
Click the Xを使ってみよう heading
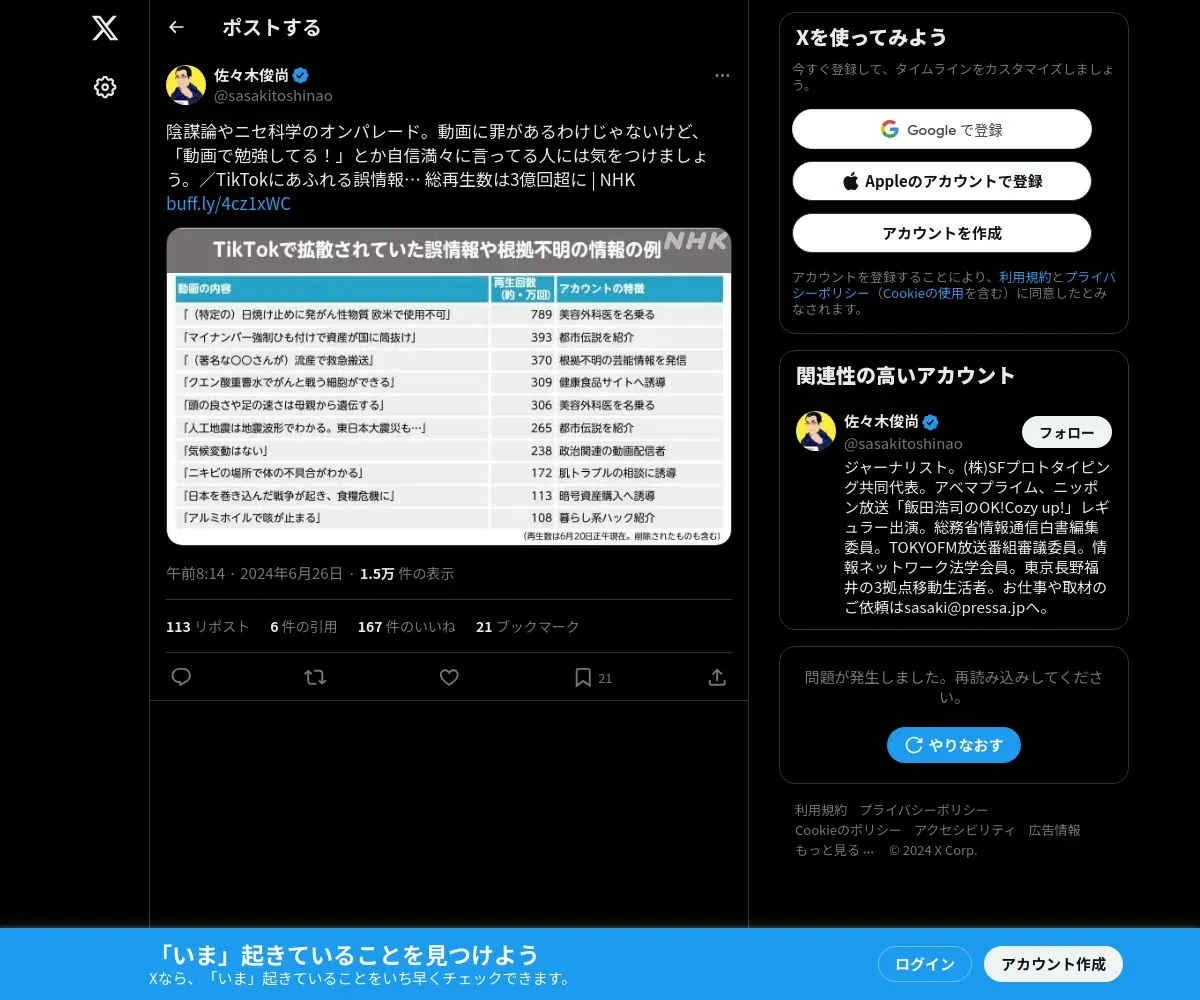[x=872, y=37]
